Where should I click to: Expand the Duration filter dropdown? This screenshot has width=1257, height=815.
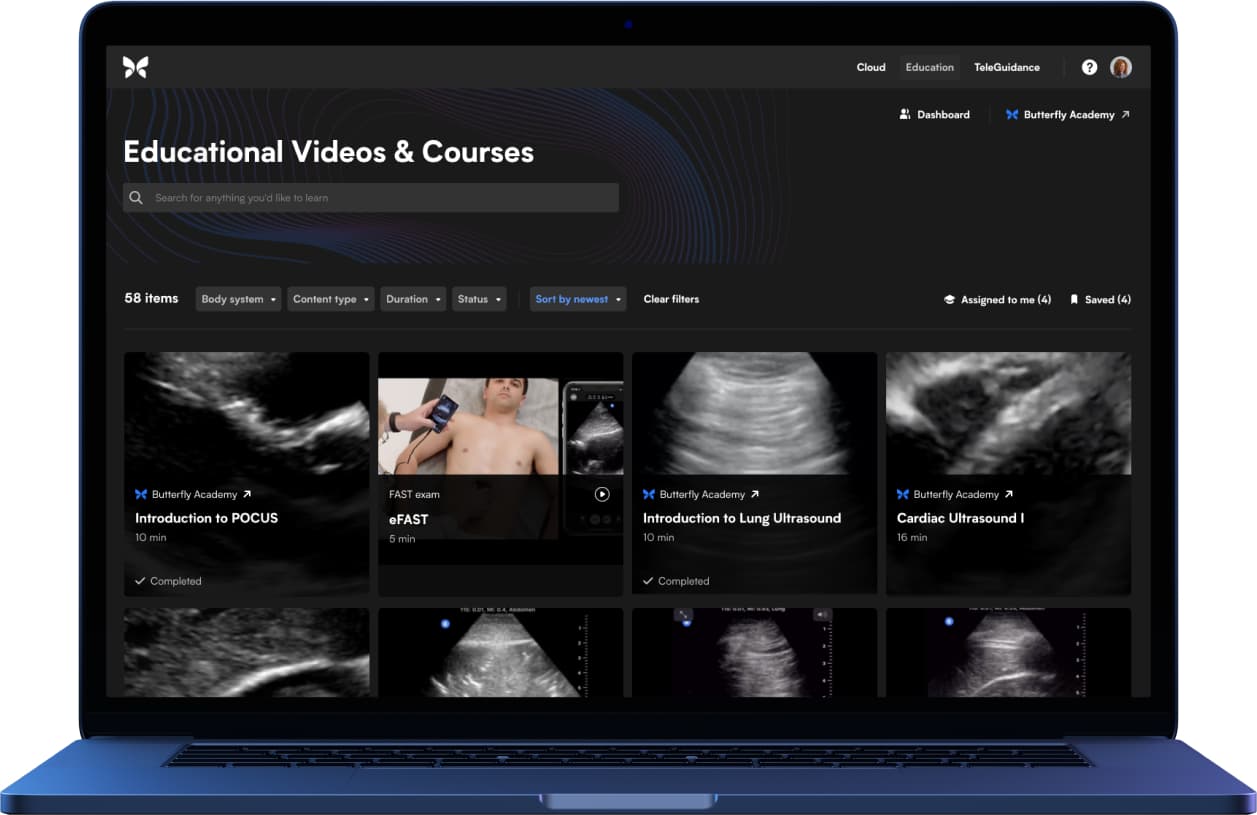point(412,299)
